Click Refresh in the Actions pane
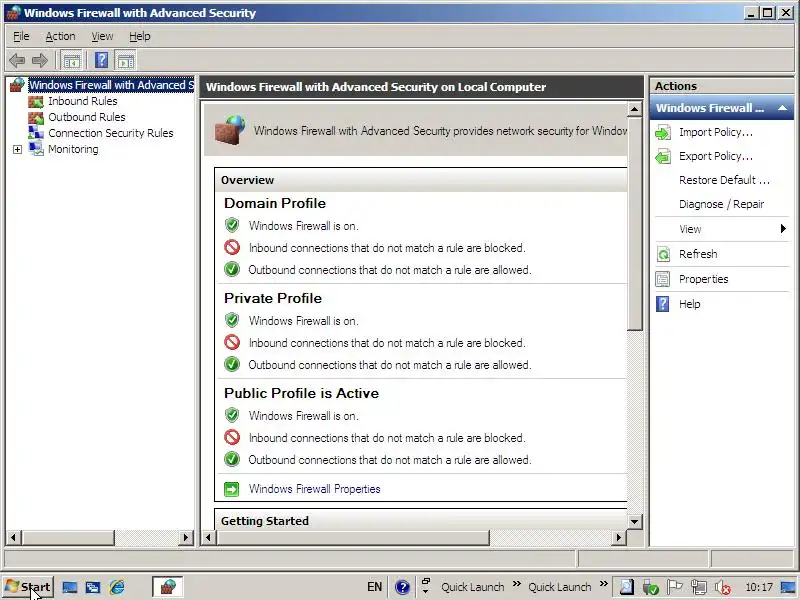Image resolution: width=800 pixels, height=600 pixels. (x=698, y=254)
